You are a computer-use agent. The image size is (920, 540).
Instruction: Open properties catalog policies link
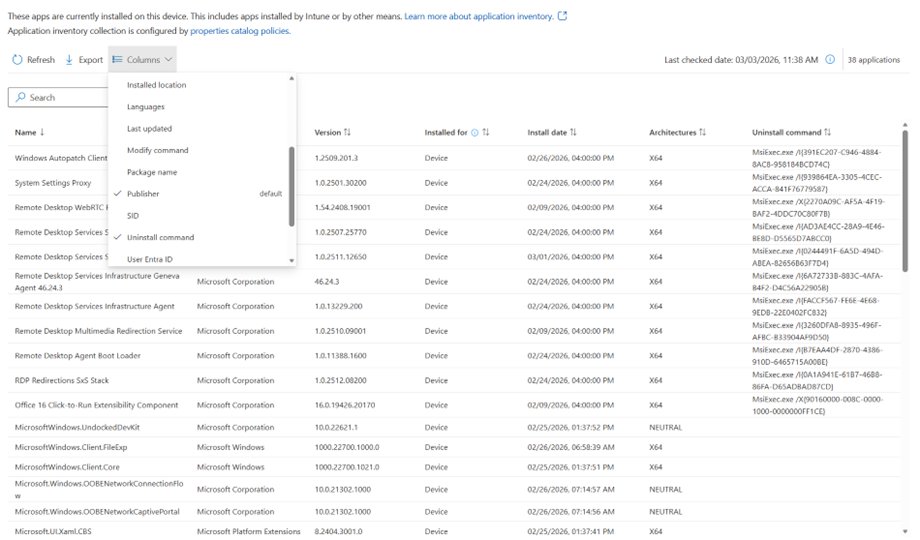coord(240,31)
